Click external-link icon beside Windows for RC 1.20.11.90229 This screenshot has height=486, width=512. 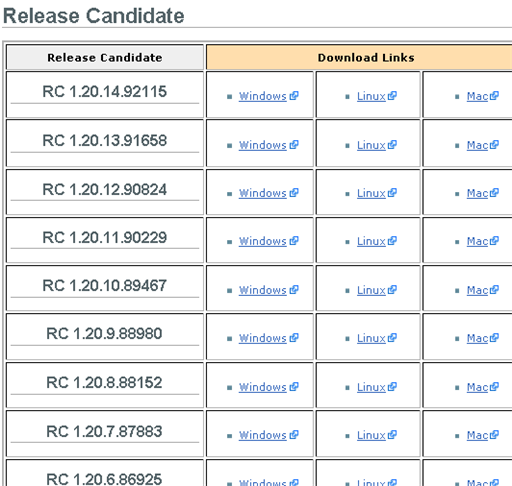coord(294,241)
